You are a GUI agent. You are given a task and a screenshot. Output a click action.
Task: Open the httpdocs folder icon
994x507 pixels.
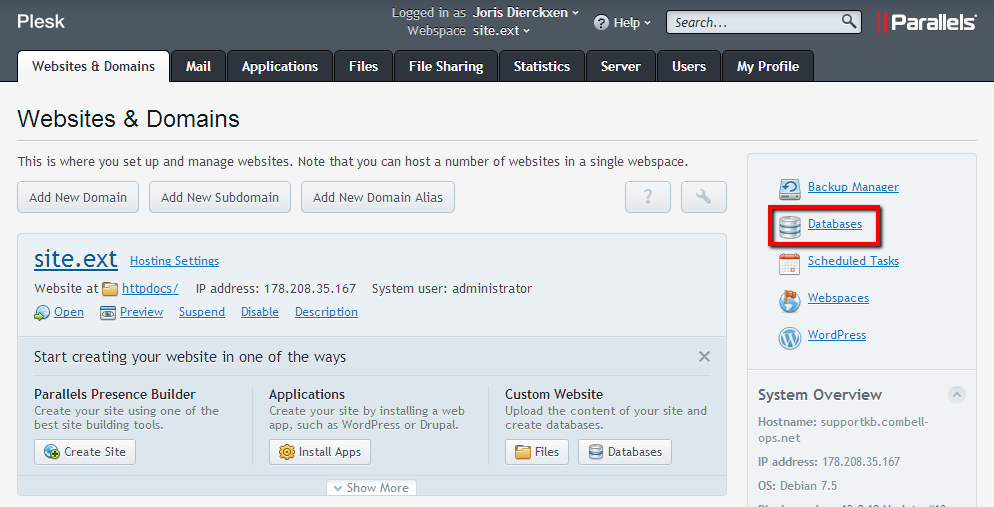point(110,289)
